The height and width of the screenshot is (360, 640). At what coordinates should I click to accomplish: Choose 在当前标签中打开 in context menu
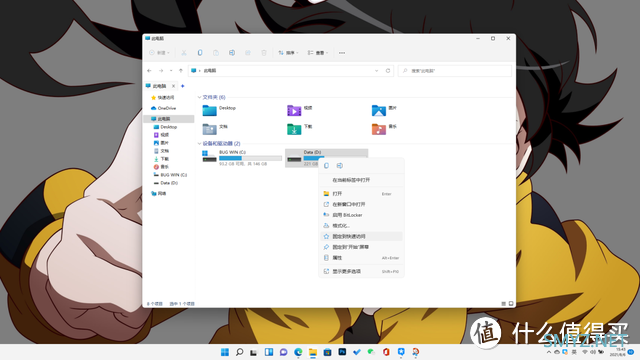[x=361, y=180]
